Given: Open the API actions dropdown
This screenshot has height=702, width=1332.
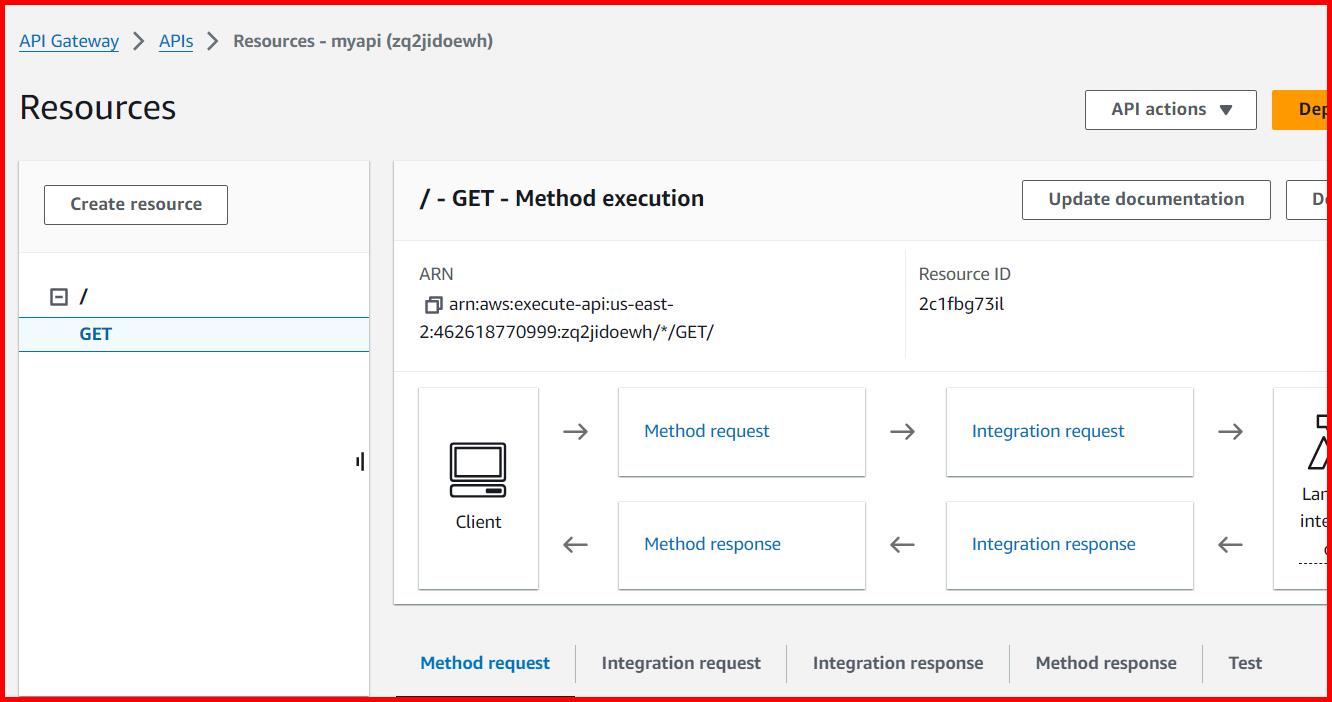Looking at the screenshot, I should click(1169, 110).
